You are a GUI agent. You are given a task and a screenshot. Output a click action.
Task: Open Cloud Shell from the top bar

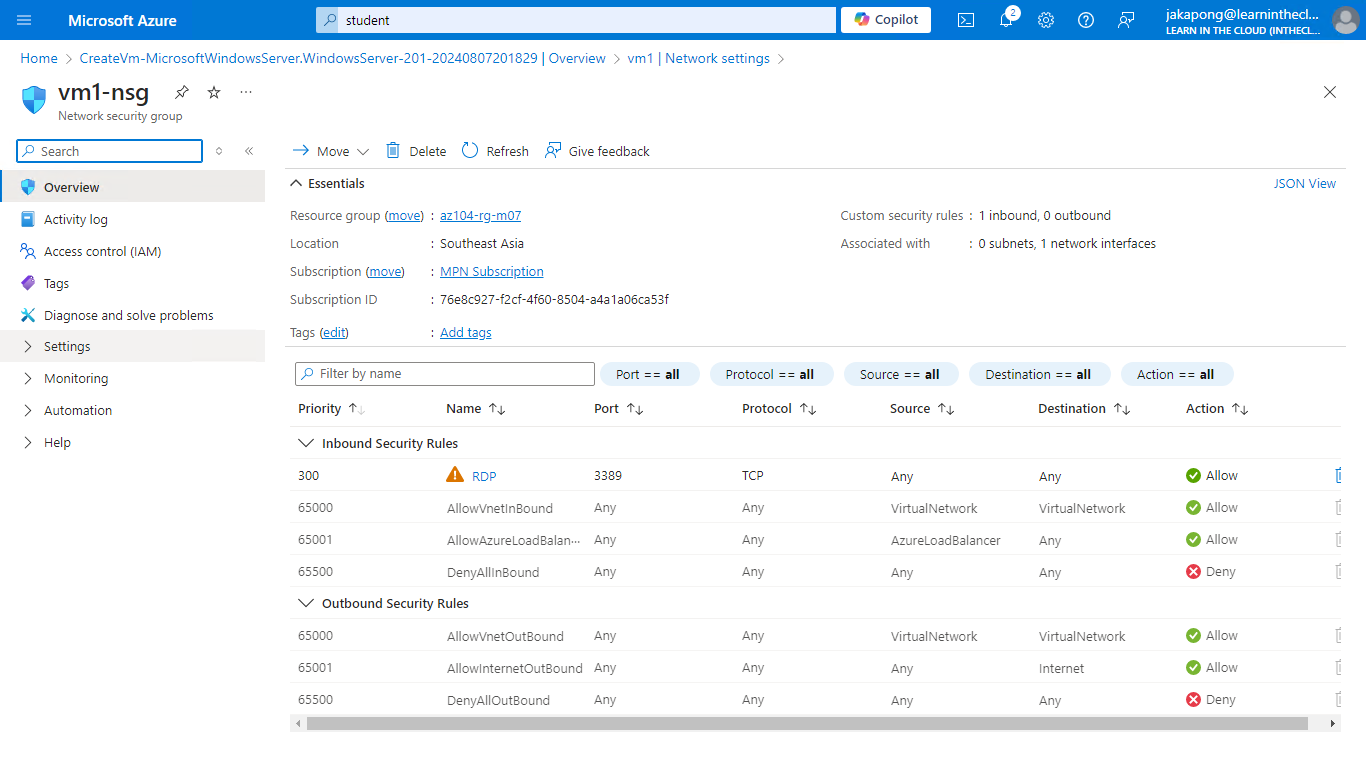[966, 20]
